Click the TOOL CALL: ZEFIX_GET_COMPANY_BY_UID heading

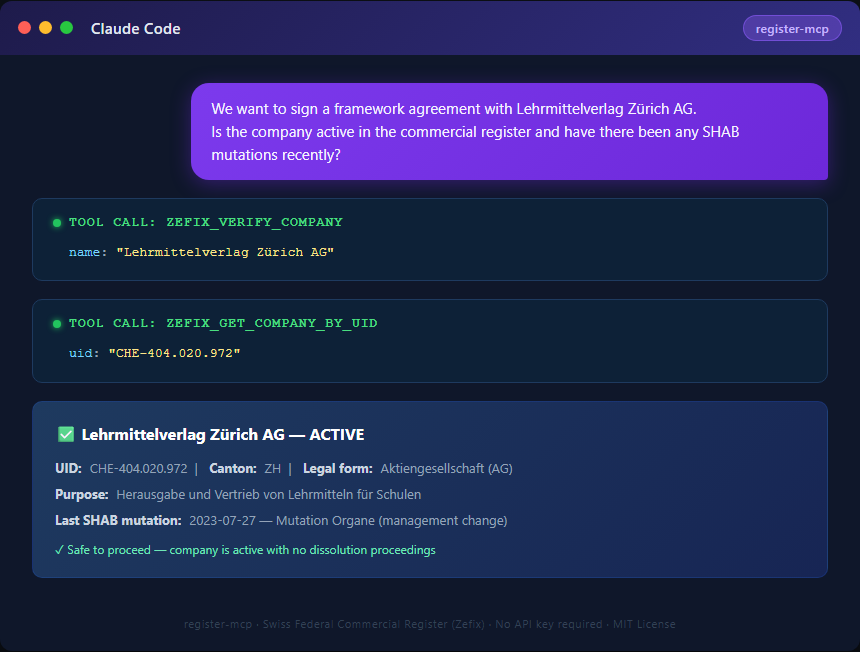(223, 323)
